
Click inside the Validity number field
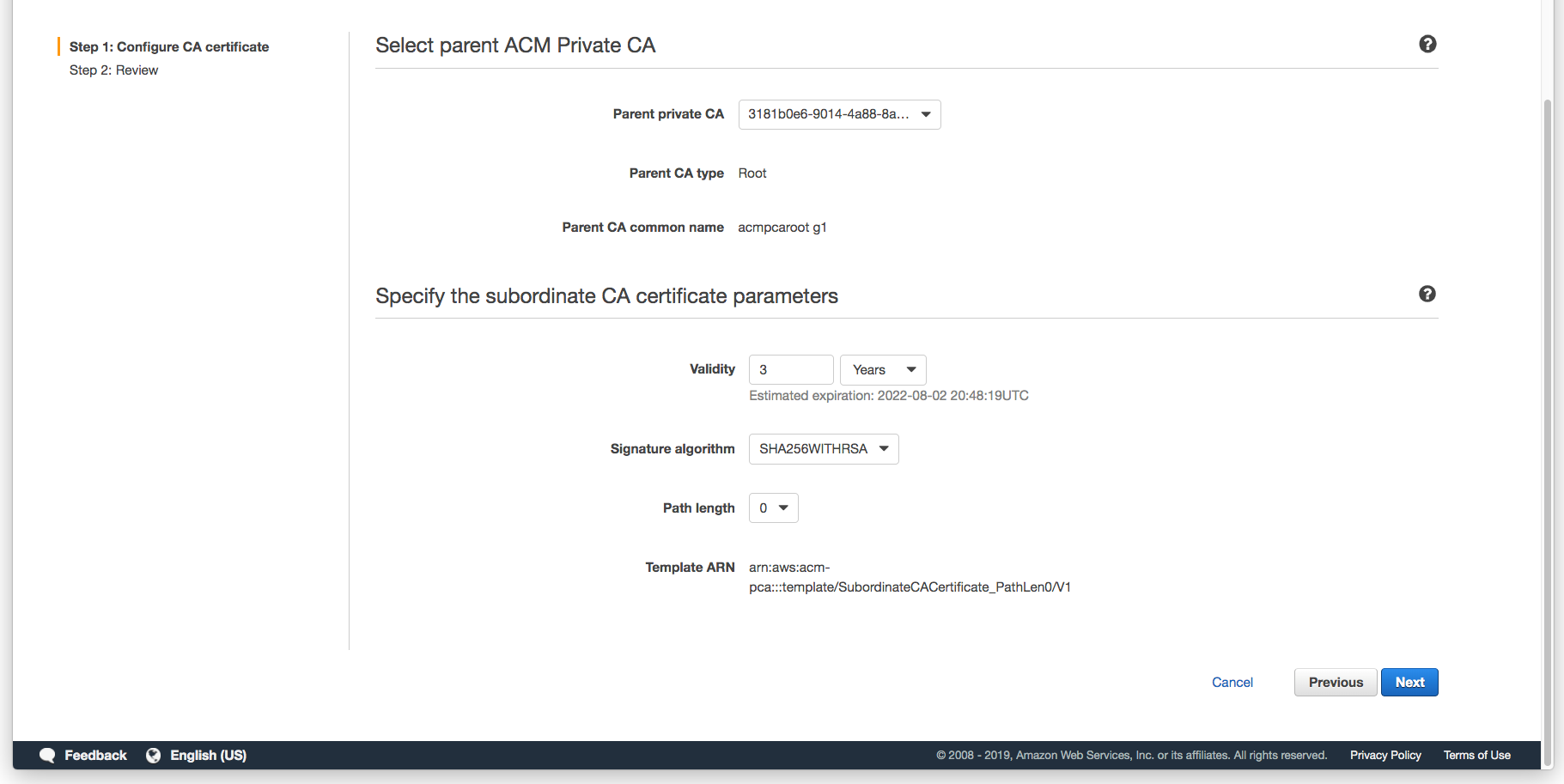(x=790, y=369)
